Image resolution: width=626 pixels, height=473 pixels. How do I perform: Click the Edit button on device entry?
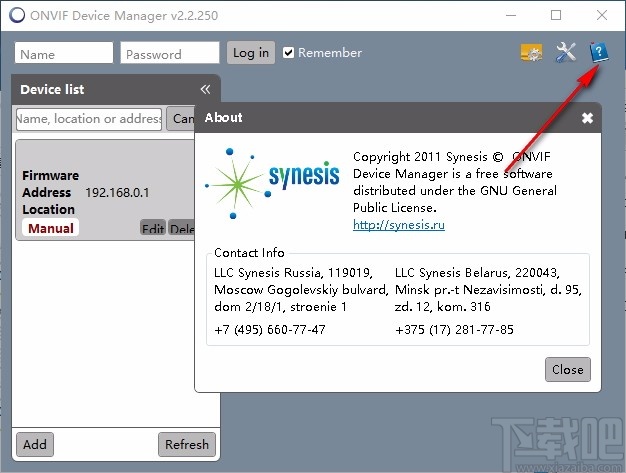[x=153, y=228]
